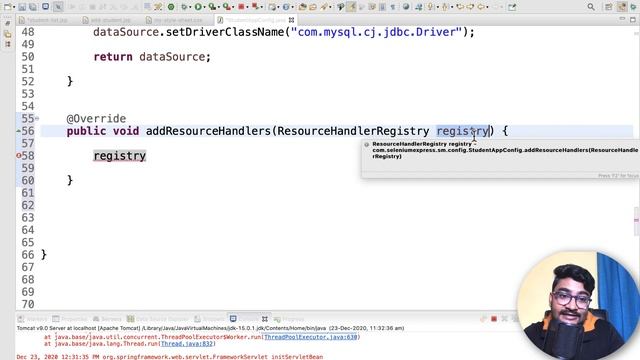Click the Debug bug icon
Screen dimensions: 640x360
point(184,7)
